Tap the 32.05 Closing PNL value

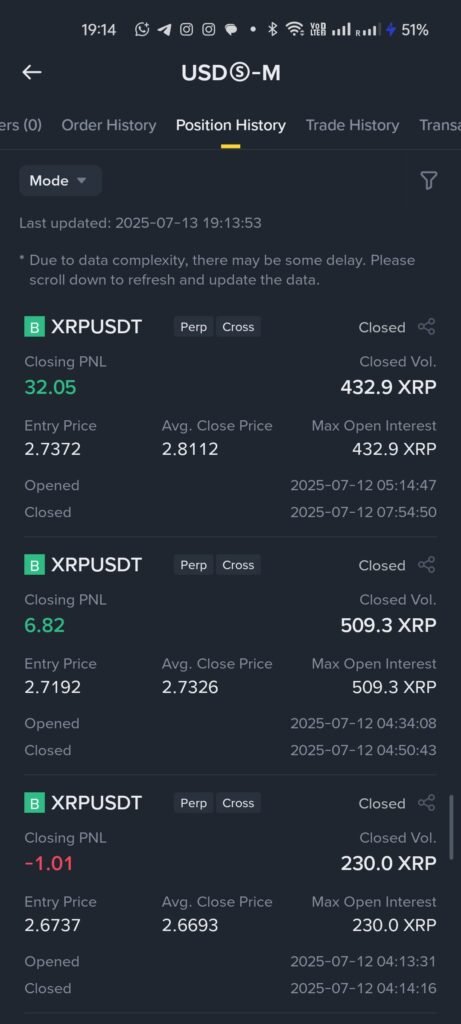pos(50,387)
